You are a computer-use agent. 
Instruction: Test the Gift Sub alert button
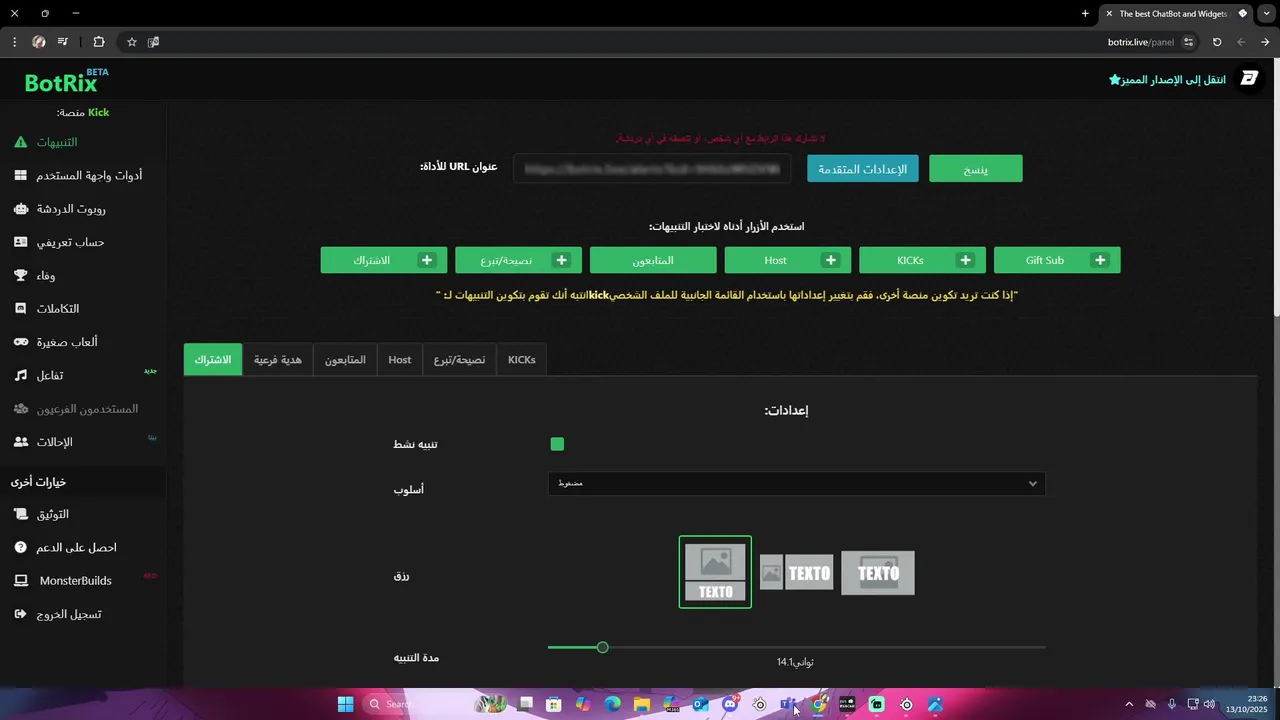[x=1057, y=260]
